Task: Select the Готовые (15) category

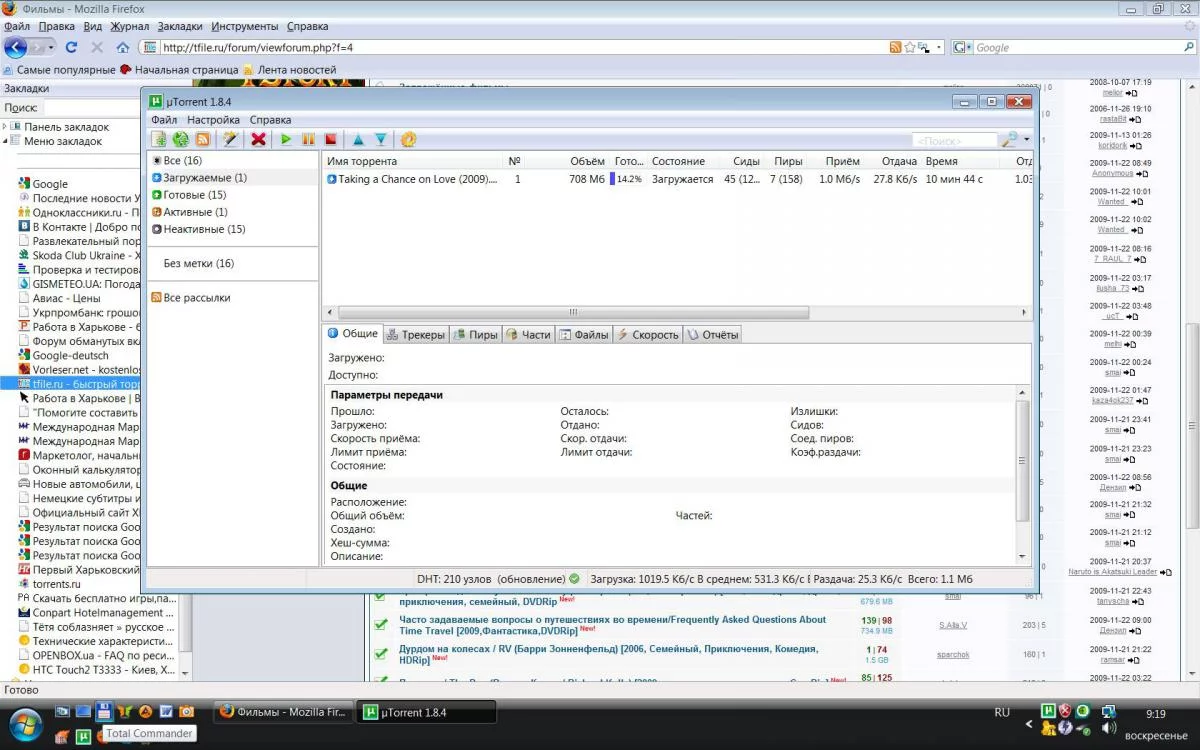Action: pos(194,195)
